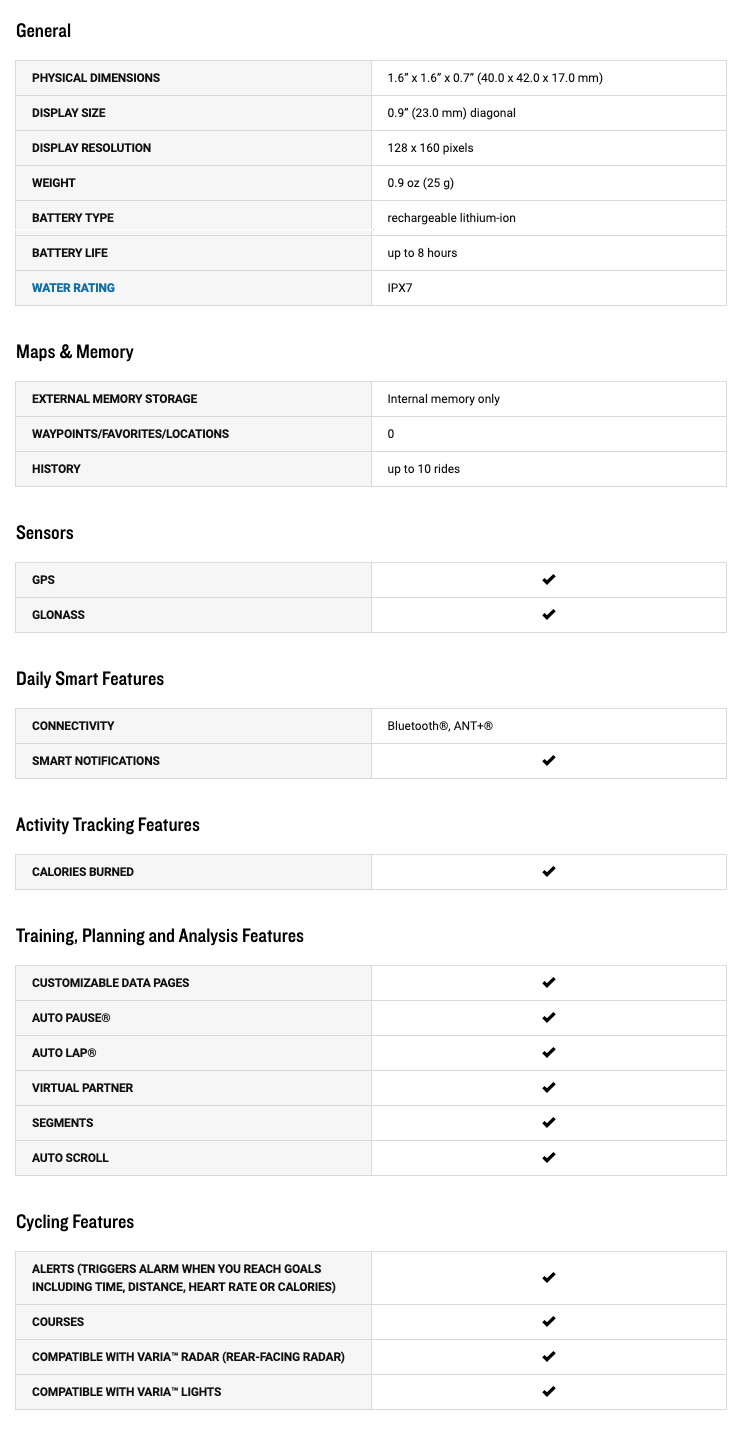Click the Customizable Data Pages checkmark
This screenshot has height=1433, width=747.
548,983
